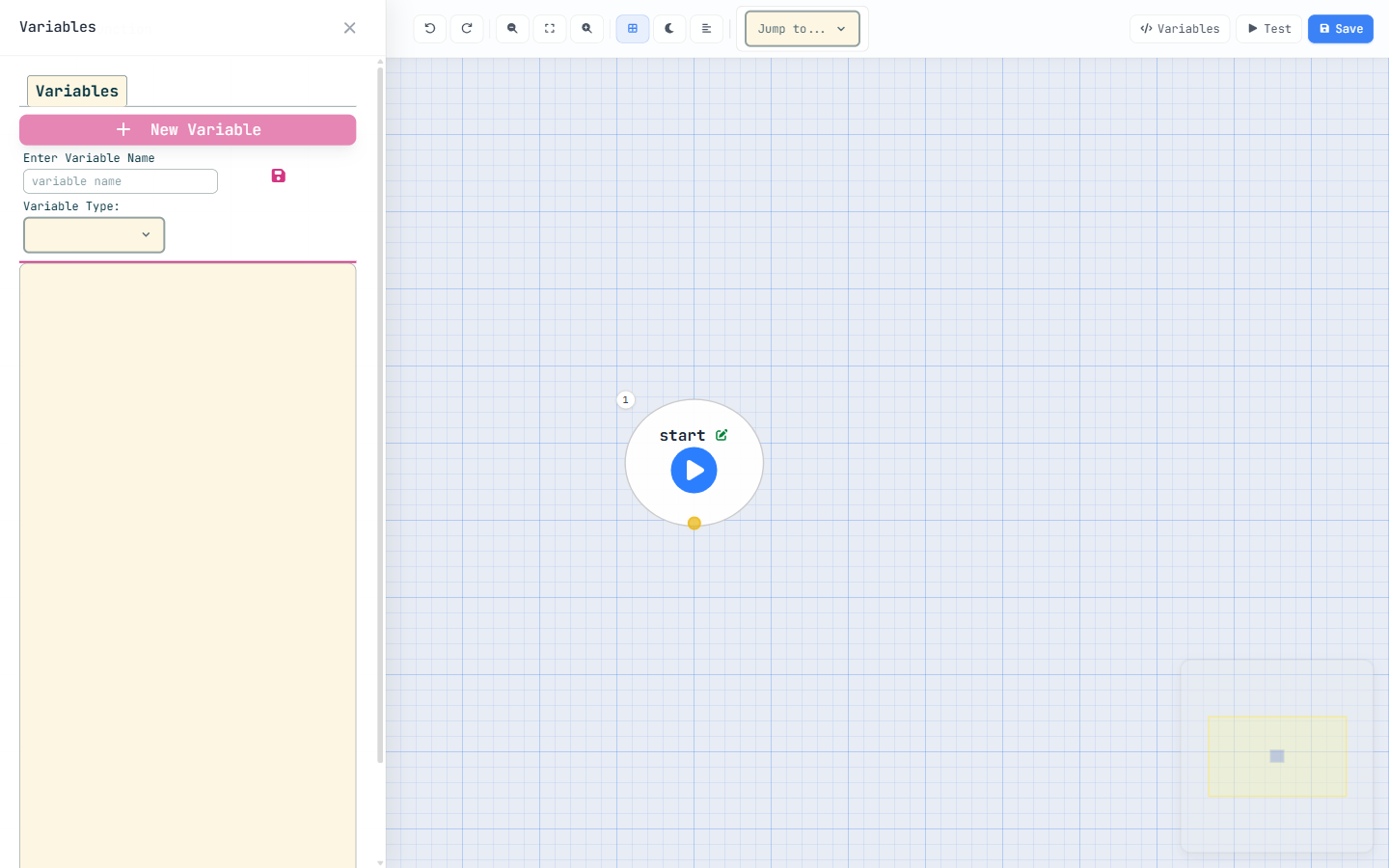Screen dimensions: 1389x868
Task: Click the blue play icon in start node
Action: pos(694,471)
